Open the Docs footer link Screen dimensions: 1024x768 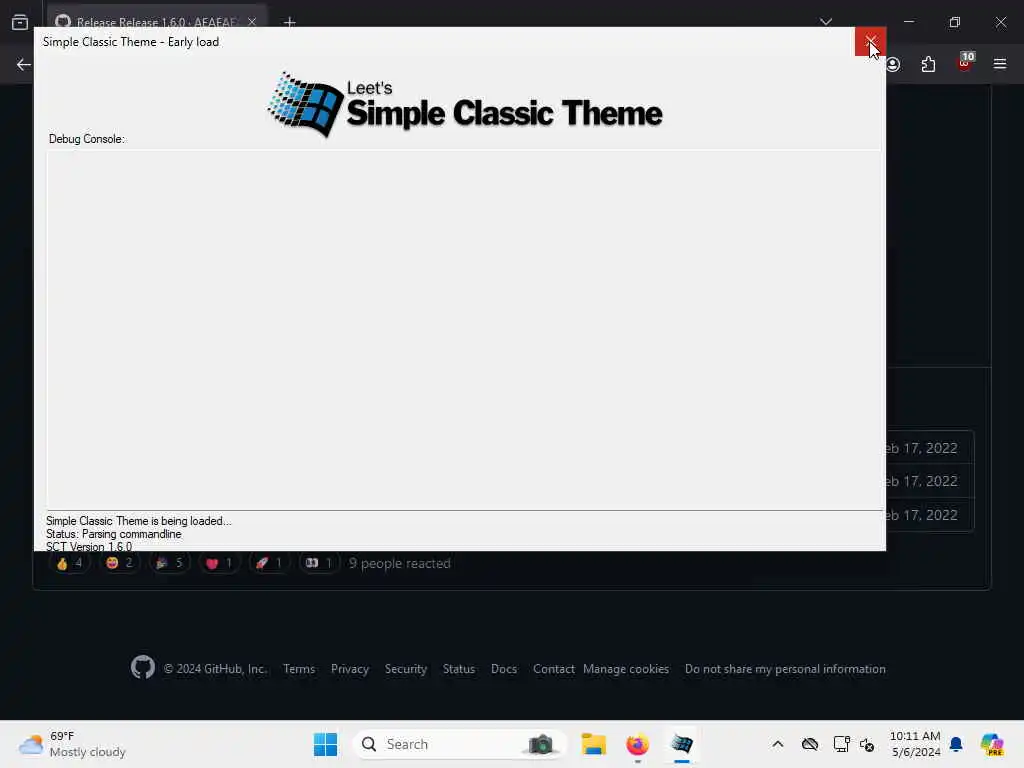pos(504,669)
